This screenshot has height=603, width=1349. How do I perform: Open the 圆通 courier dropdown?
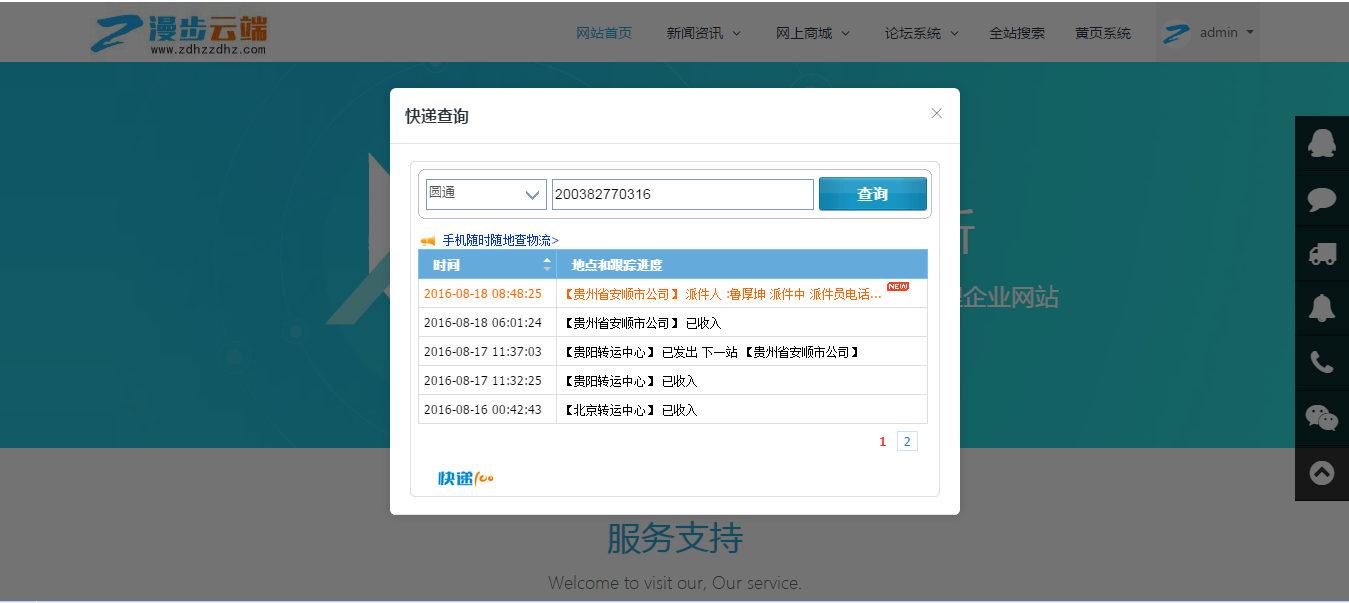(486, 194)
